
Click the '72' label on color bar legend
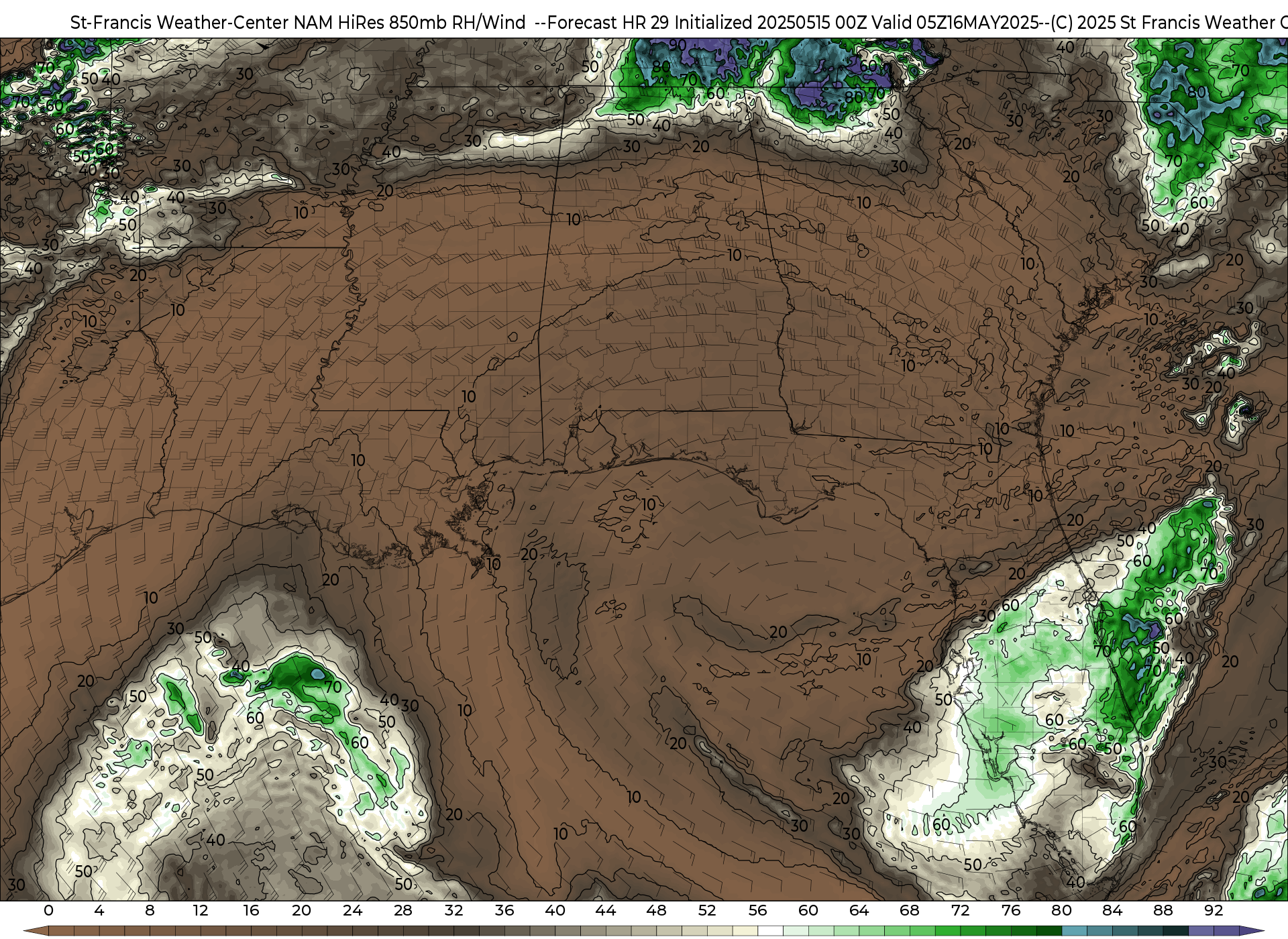coord(960,911)
